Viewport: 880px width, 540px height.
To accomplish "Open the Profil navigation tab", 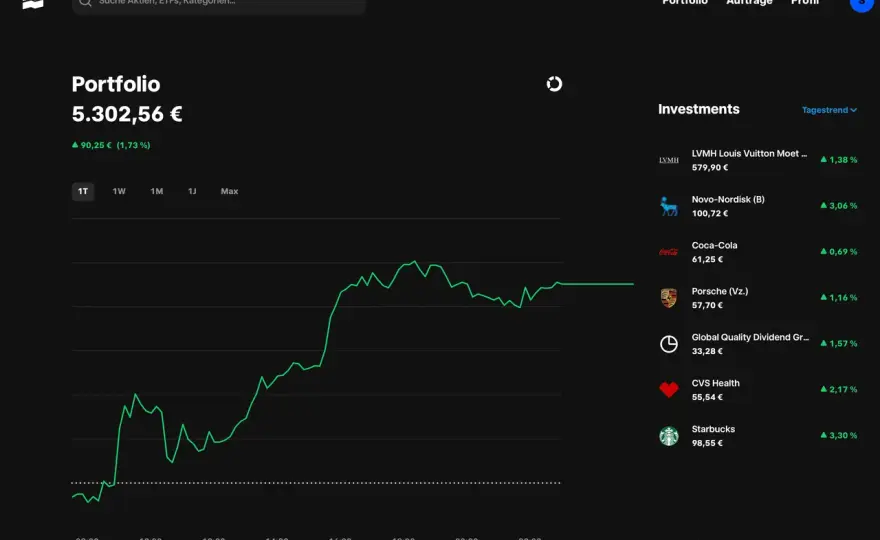I will pyautogui.click(x=805, y=3).
